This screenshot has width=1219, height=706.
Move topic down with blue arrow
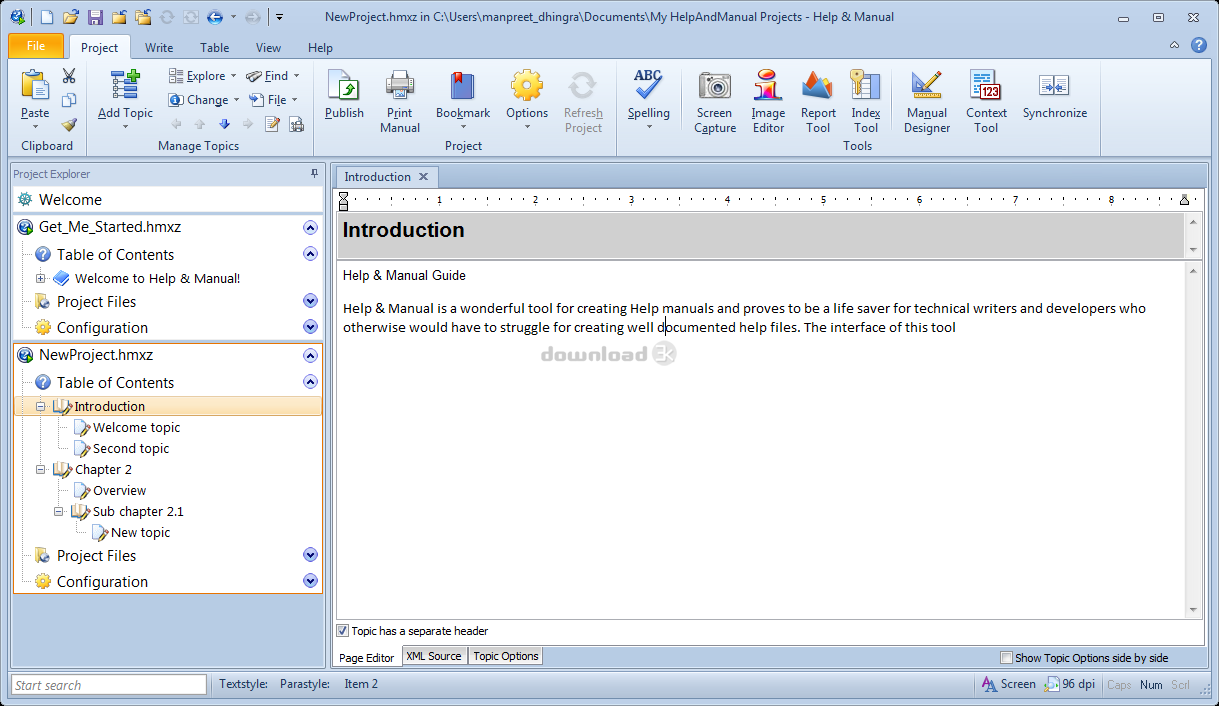pos(224,124)
